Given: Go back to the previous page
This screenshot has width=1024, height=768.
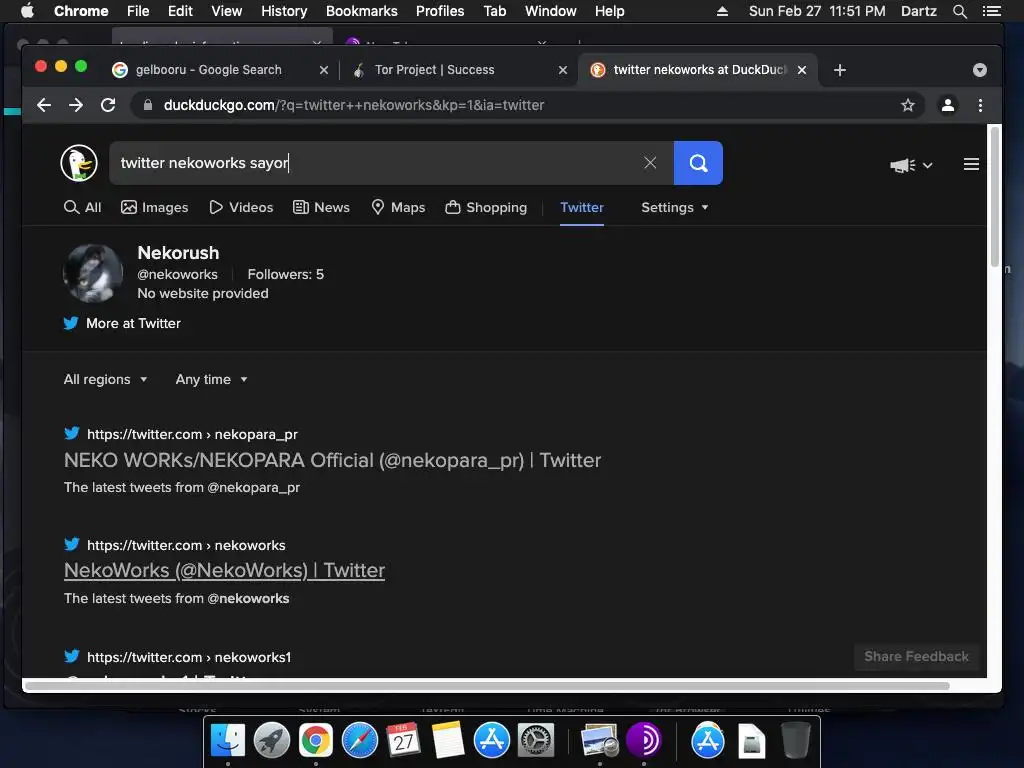Looking at the screenshot, I should tap(44, 105).
